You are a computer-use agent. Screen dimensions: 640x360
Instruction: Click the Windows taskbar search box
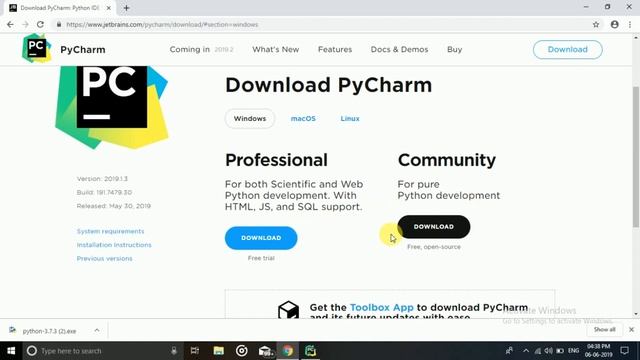(x=102, y=351)
